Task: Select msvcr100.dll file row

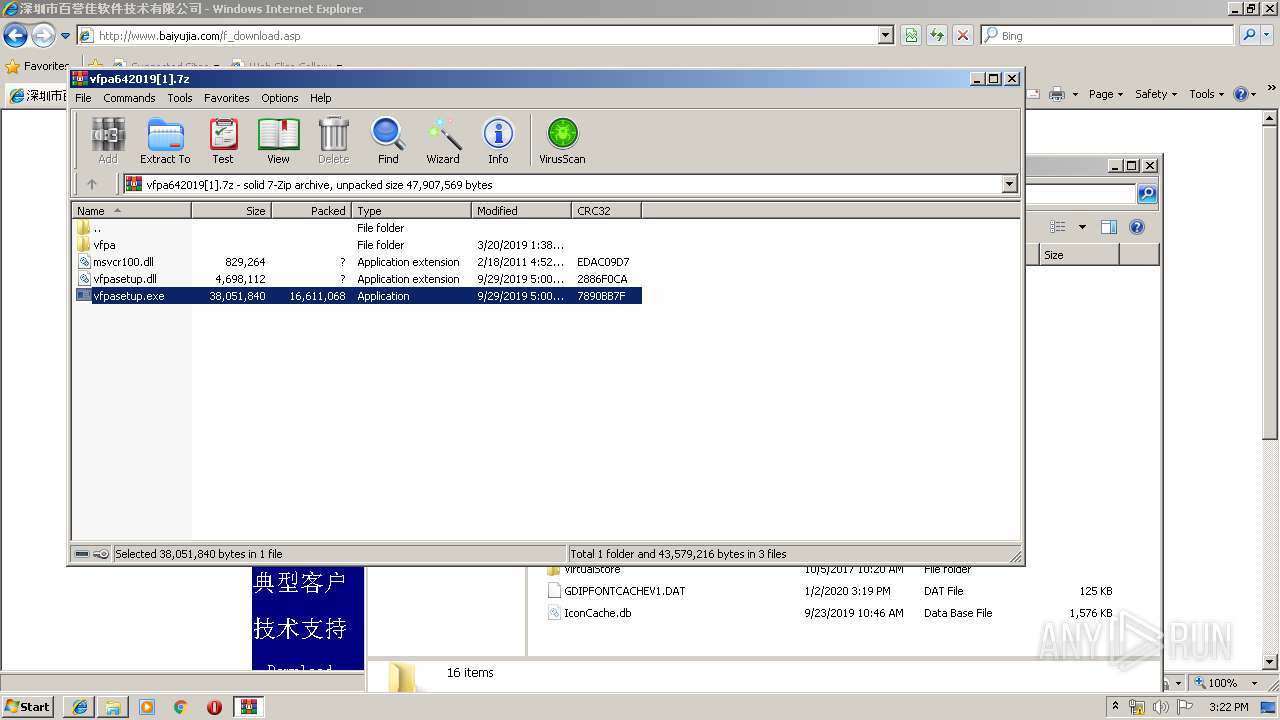Action: tap(357, 262)
